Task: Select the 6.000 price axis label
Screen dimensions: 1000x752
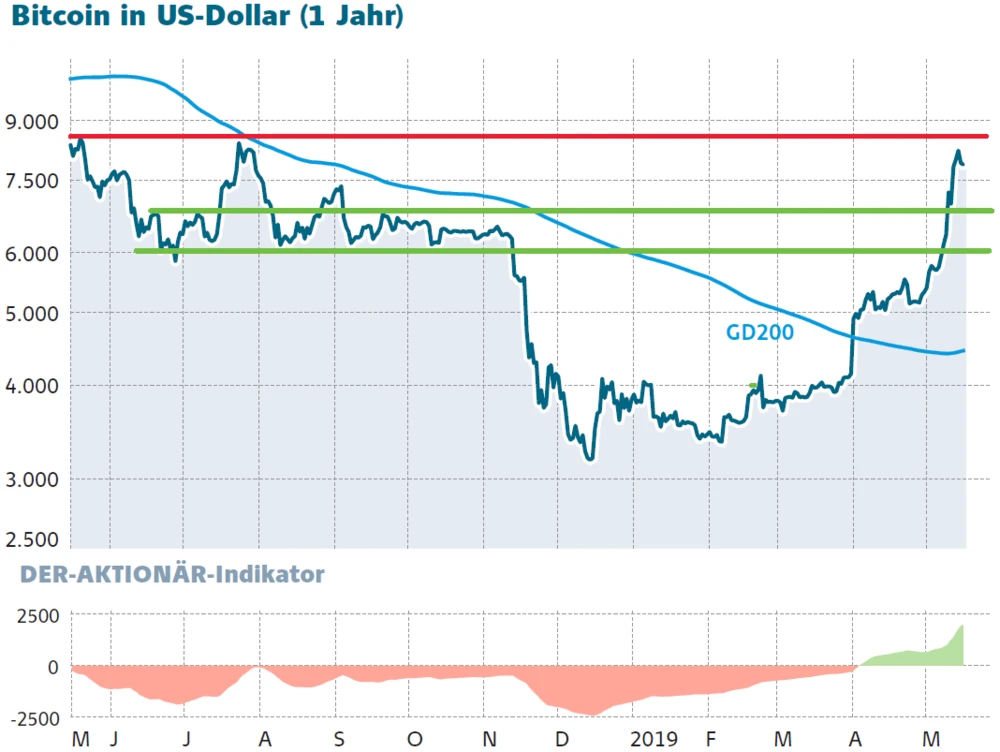Action: pyautogui.click(x=33, y=252)
